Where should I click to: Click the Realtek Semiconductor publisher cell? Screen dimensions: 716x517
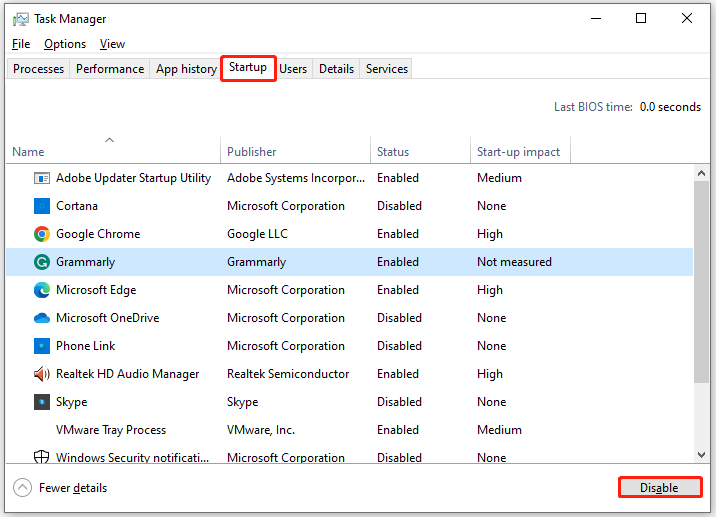(288, 374)
